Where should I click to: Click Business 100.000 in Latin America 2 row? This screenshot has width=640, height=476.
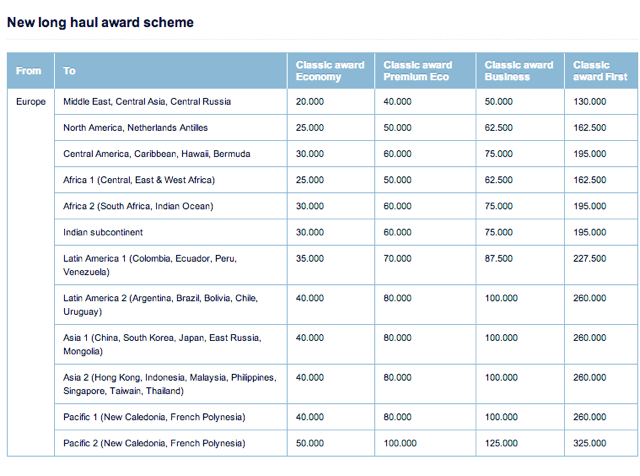(x=501, y=298)
